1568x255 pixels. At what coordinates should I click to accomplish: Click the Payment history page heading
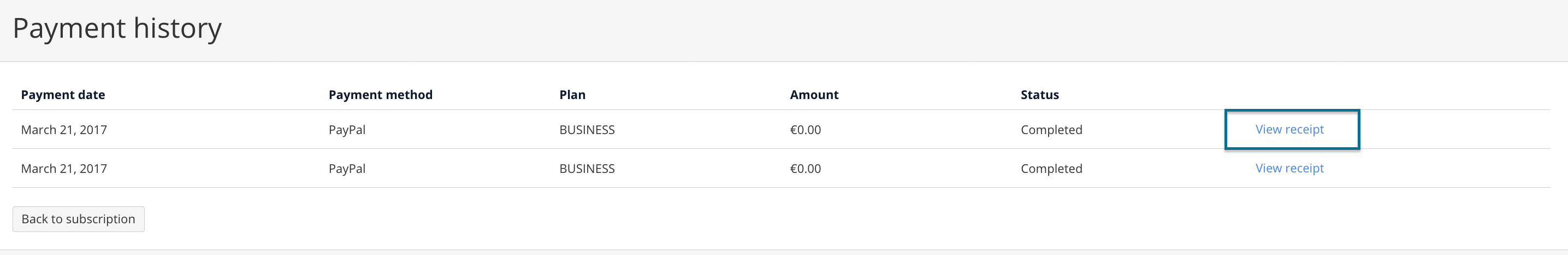click(117, 28)
